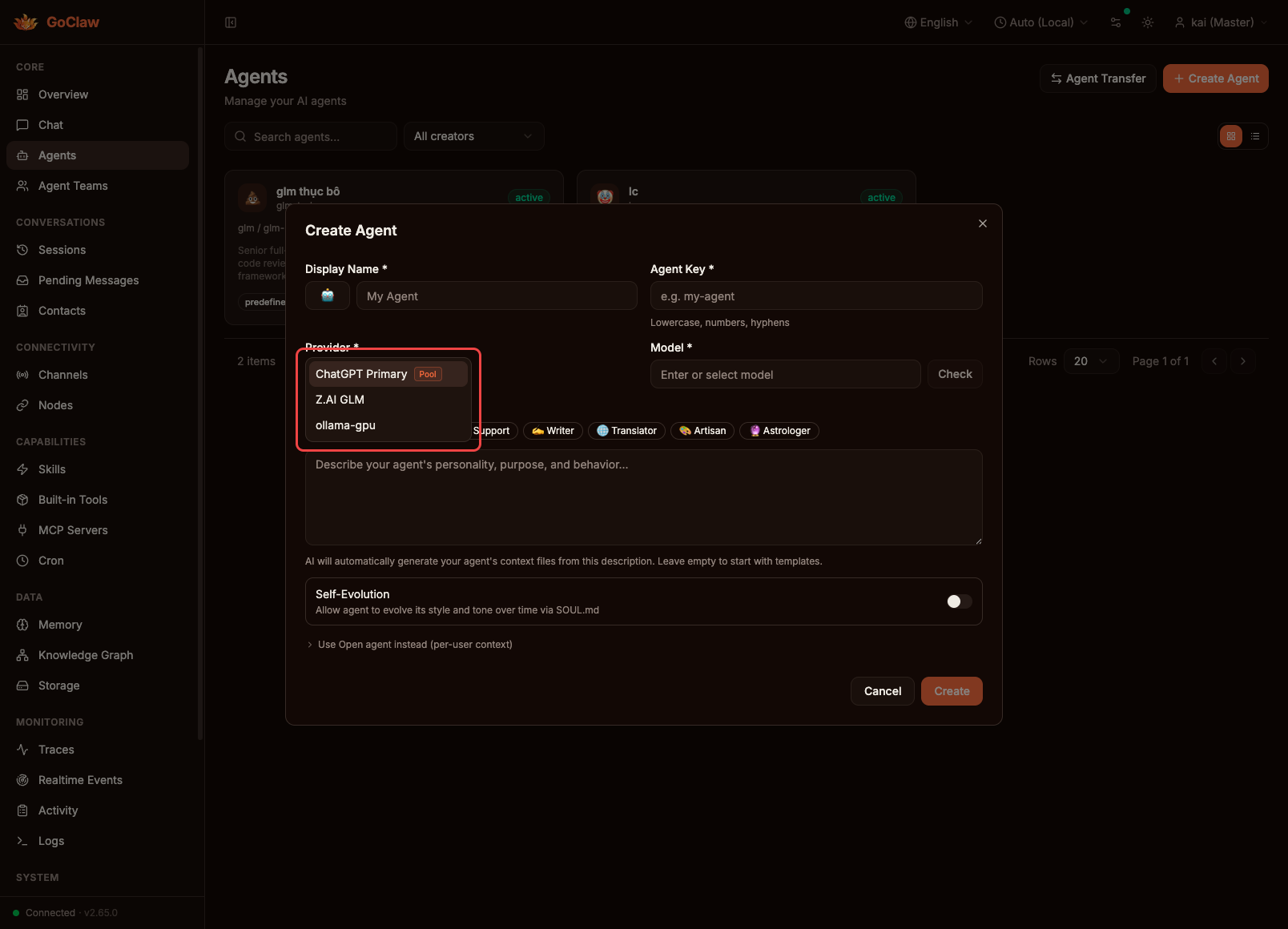The image size is (1288, 929).
Task: Click the glm thục bô agent name
Action: (x=308, y=191)
